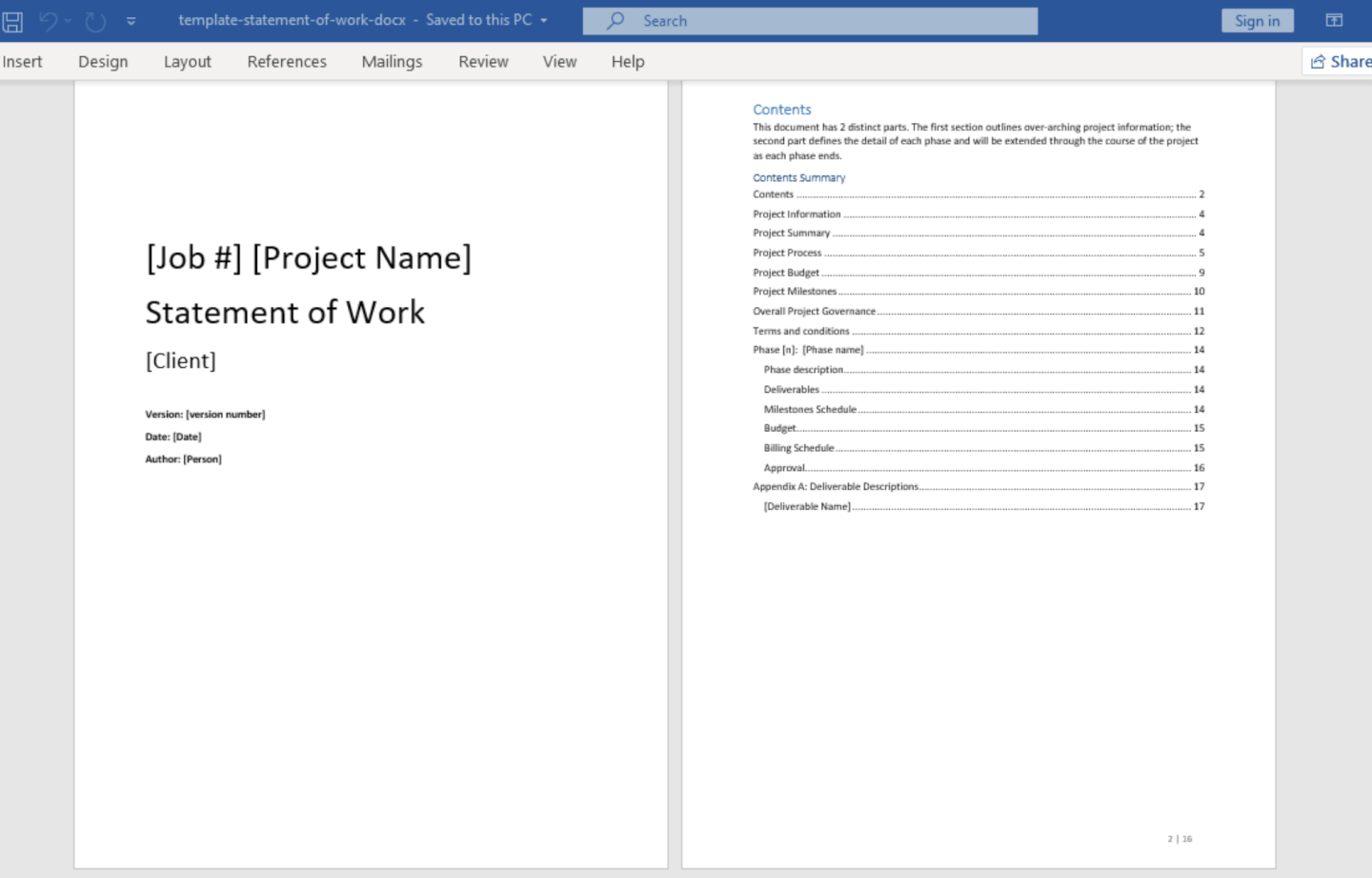Open the Help tab
This screenshot has height=878, width=1372.
tap(628, 61)
